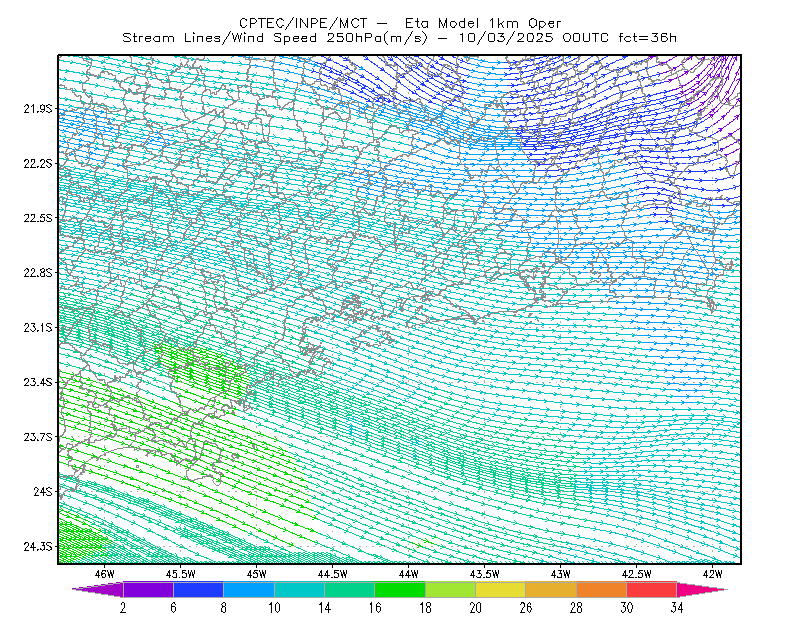800x618 pixels.
Task: Click the 22.2S latitude label
Action: point(38,164)
